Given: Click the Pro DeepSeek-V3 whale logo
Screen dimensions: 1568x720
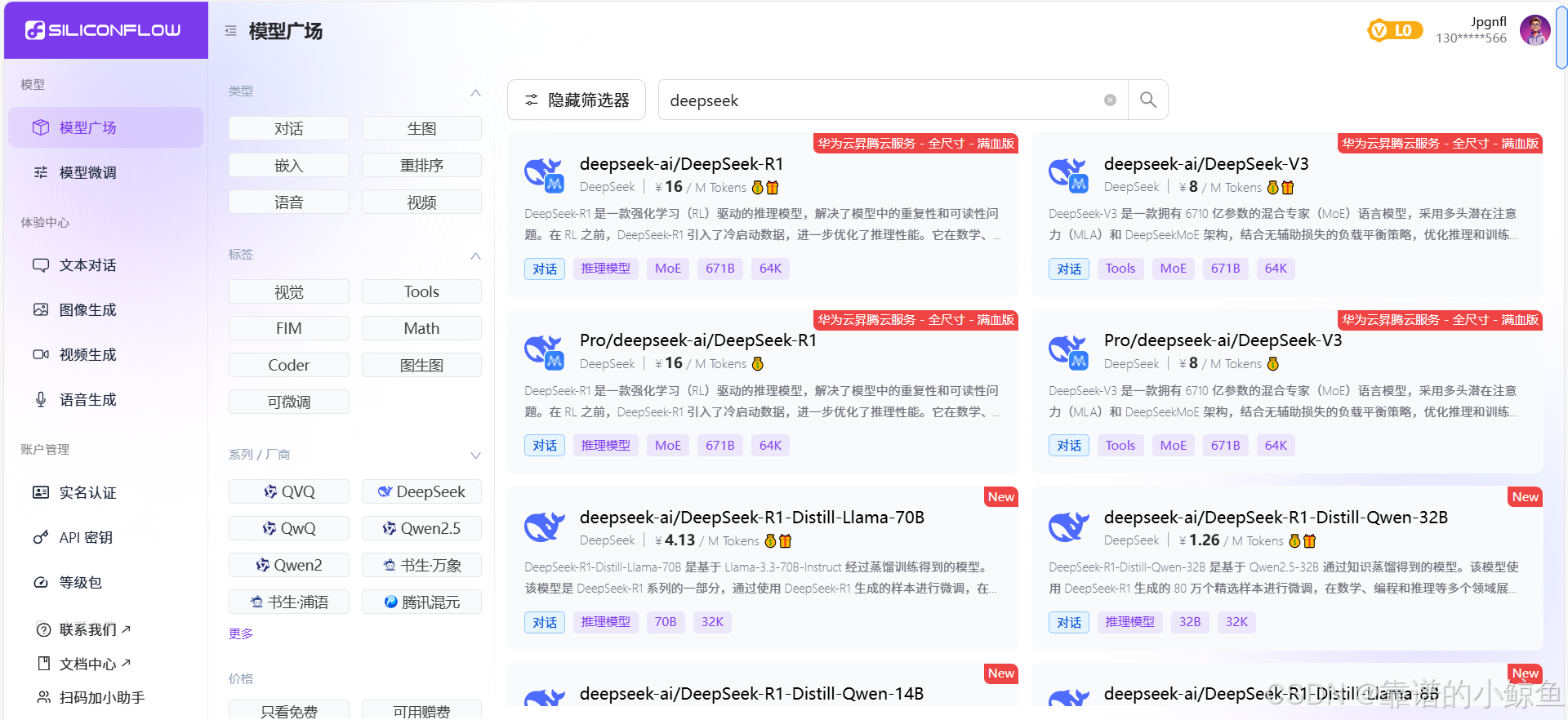Looking at the screenshot, I should pyautogui.click(x=1068, y=351).
